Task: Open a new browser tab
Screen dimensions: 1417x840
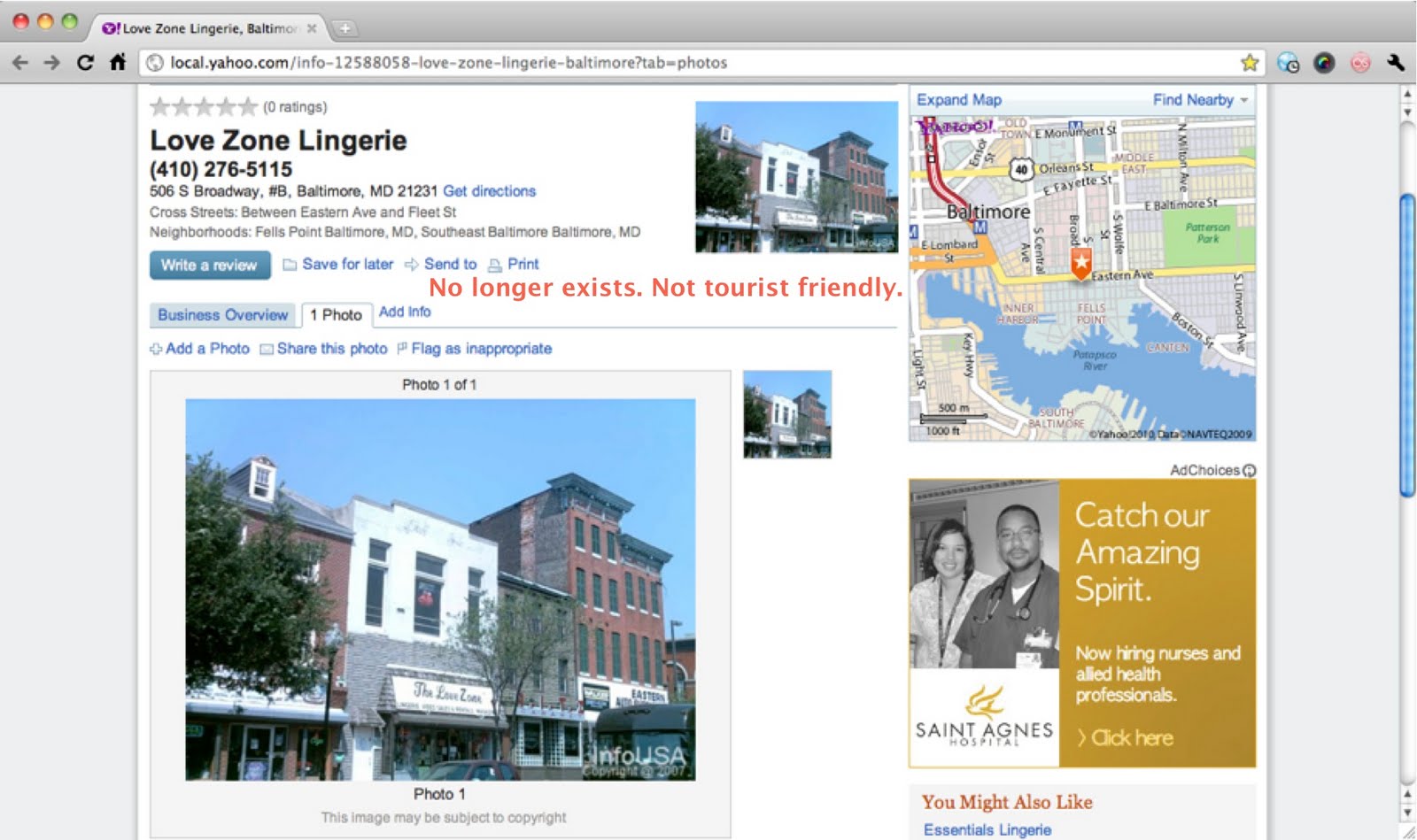Action: point(345,28)
